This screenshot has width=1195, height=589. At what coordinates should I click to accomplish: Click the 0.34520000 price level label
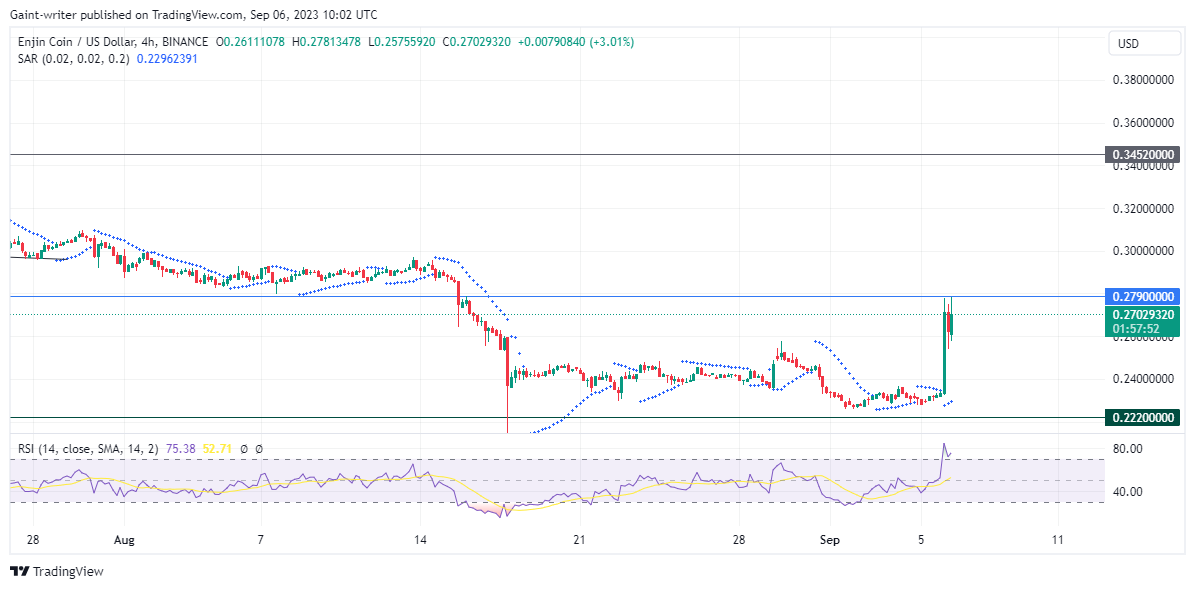point(1142,155)
